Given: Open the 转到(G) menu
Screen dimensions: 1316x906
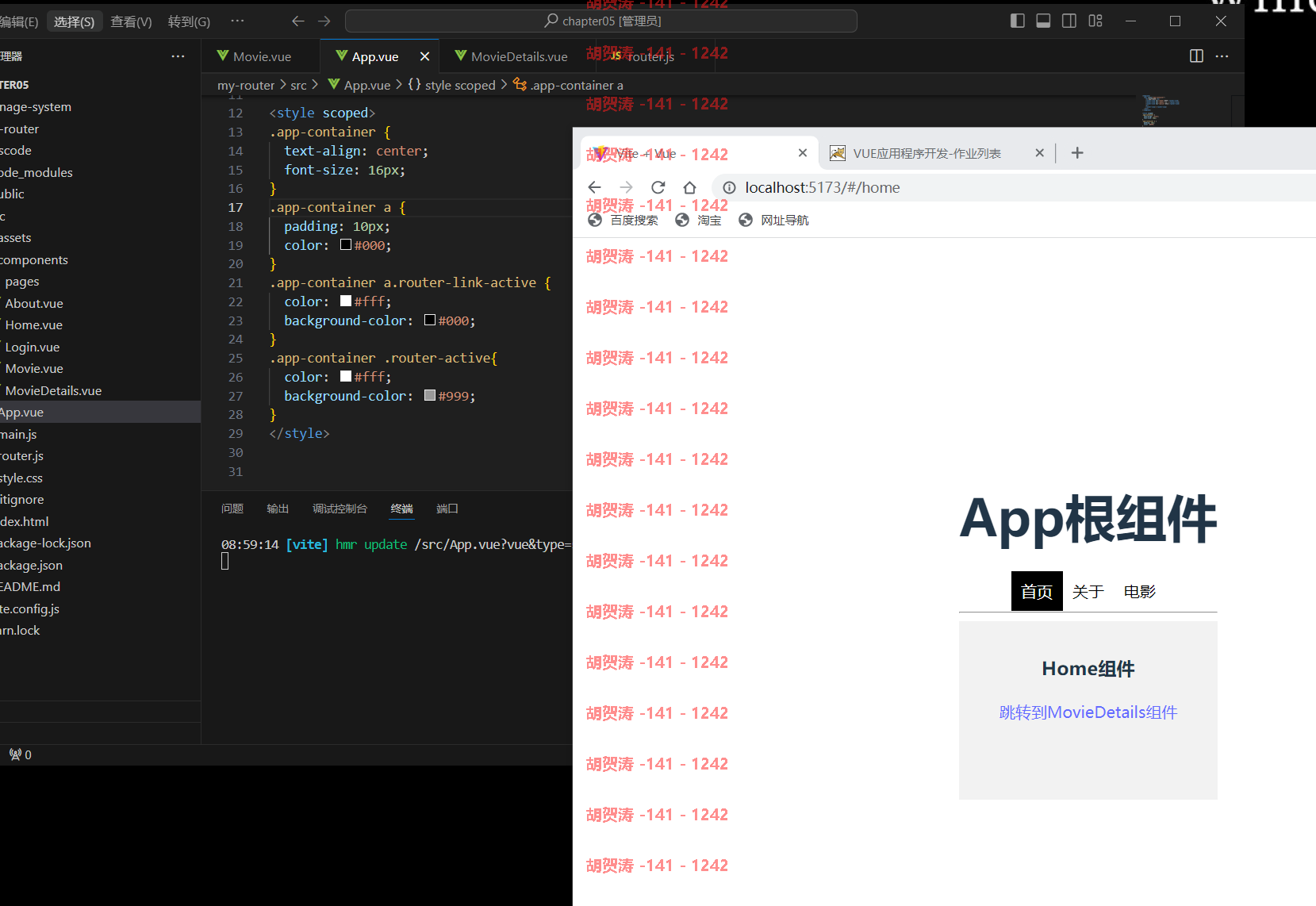Looking at the screenshot, I should [189, 21].
